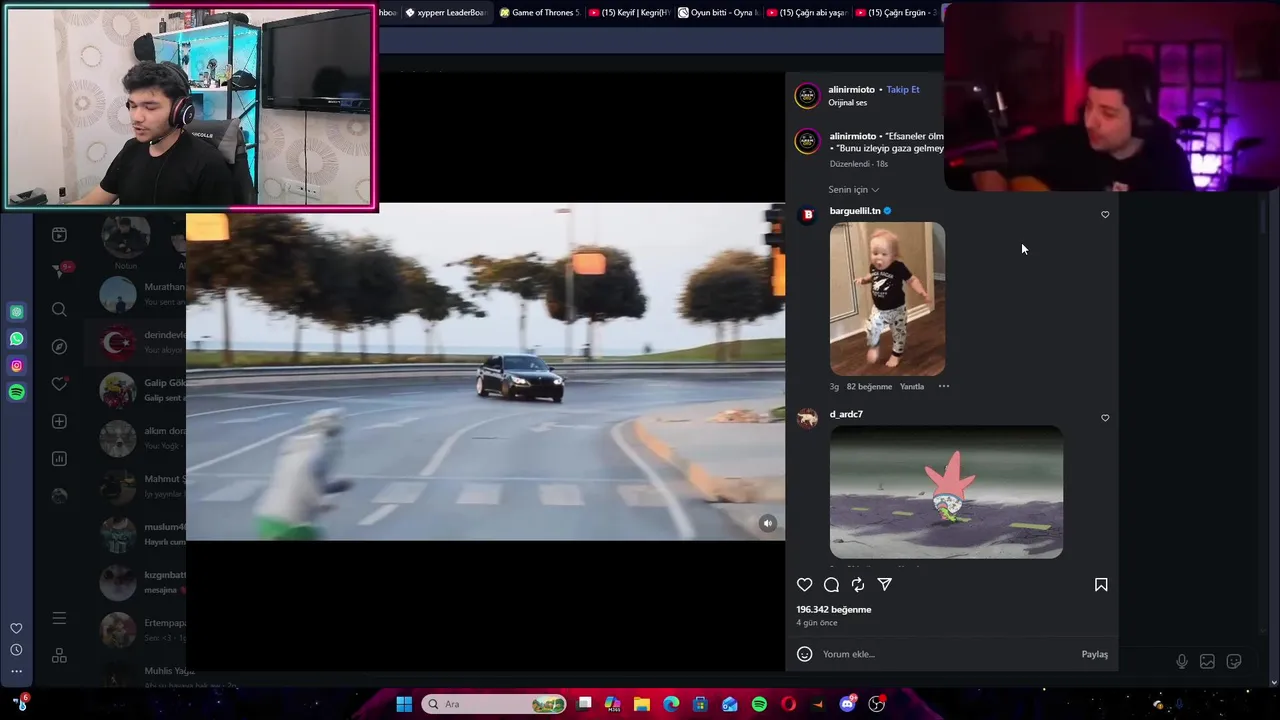Click 'Takip Et' to follow alinirmioto
The image size is (1280, 720).
(902, 90)
